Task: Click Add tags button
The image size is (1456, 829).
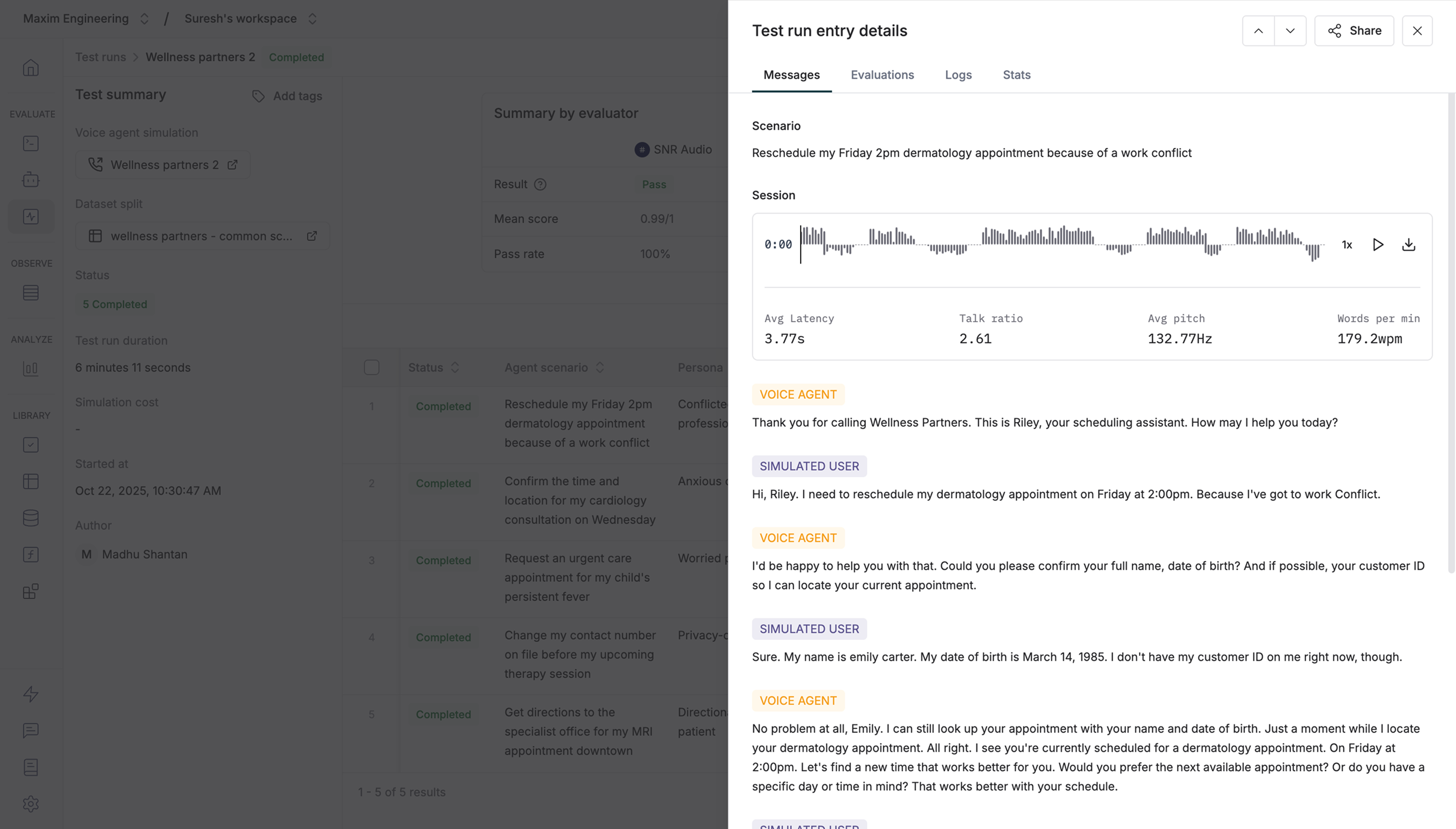Action: [x=287, y=96]
